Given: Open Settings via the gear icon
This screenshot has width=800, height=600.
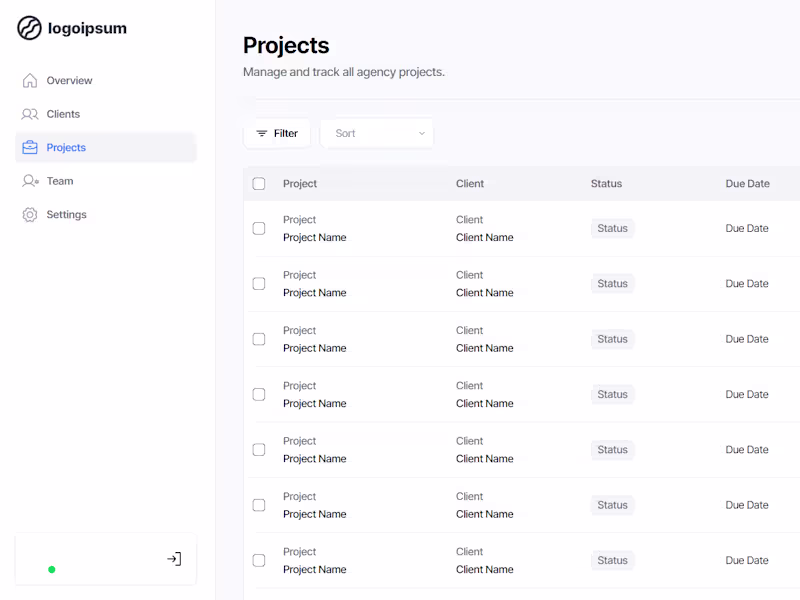Looking at the screenshot, I should tap(31, 214).
